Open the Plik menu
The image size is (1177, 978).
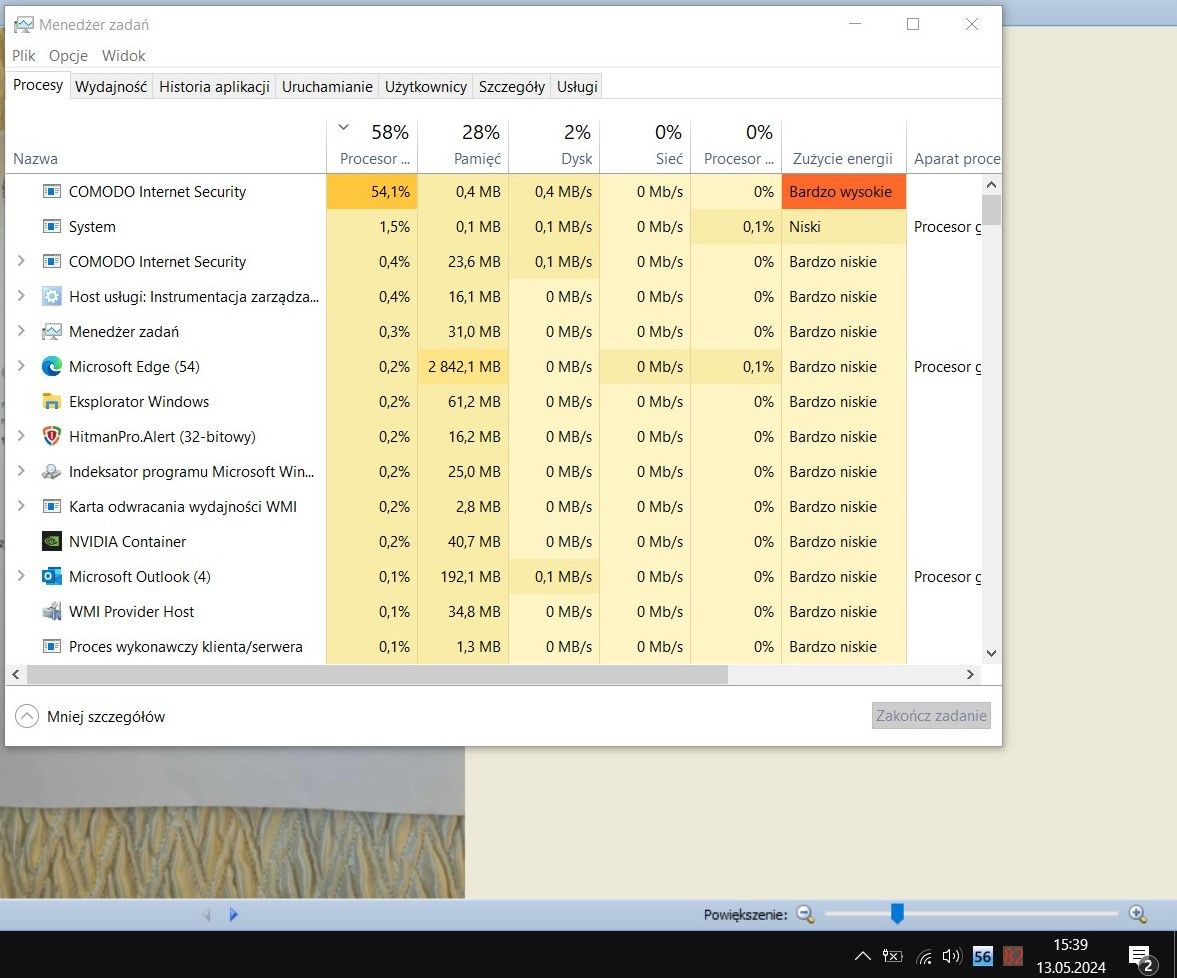click(x=23, y=56)
